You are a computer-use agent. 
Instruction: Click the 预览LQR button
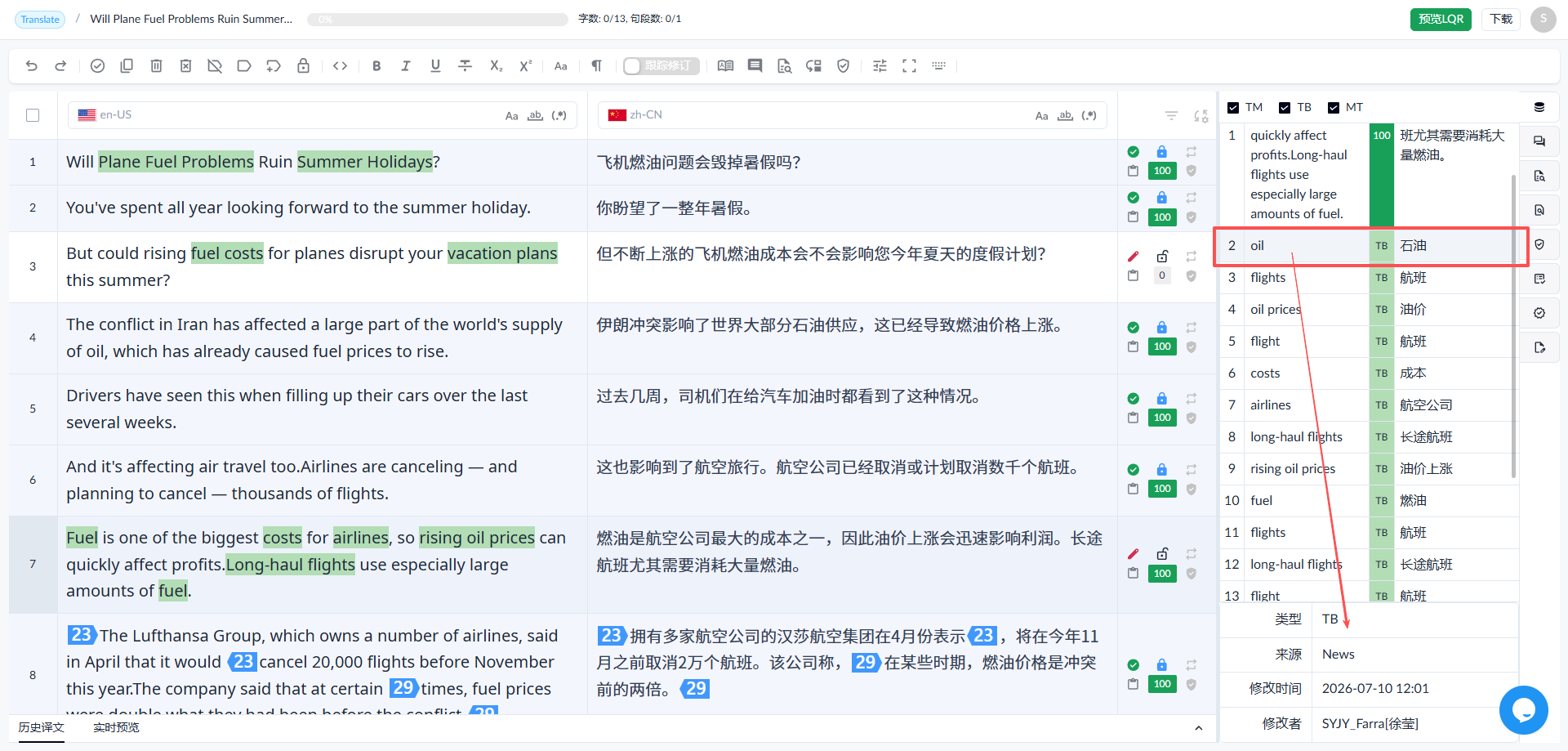(1441, 19)
